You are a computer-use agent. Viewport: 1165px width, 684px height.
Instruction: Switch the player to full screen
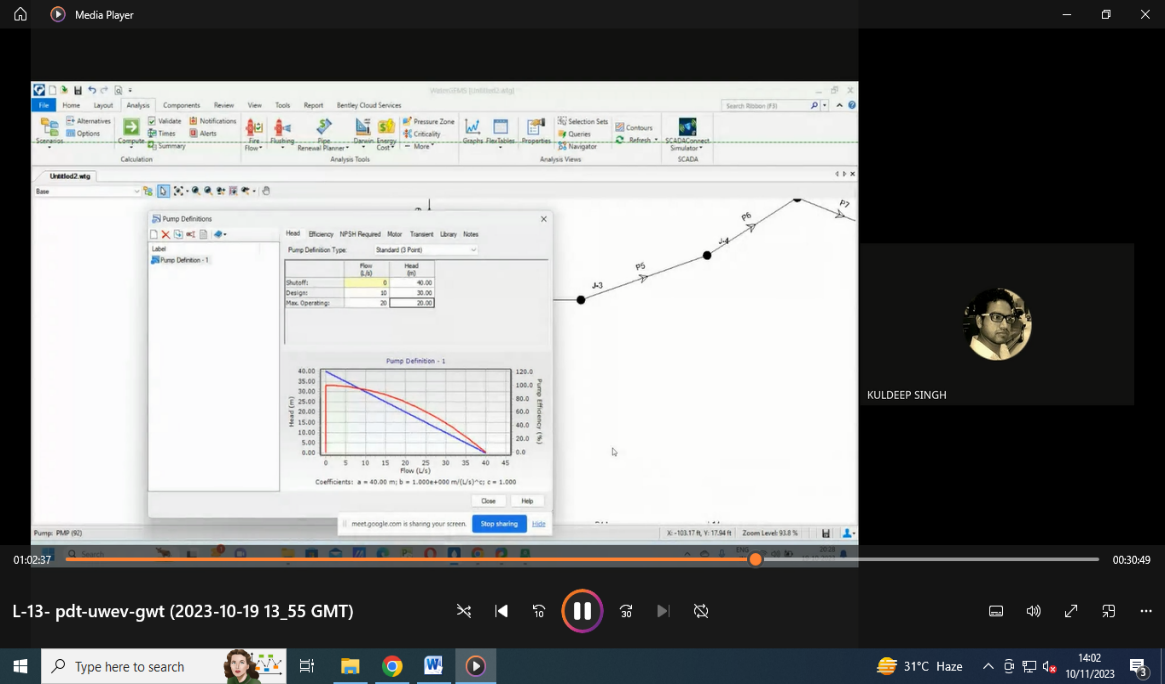tap(1071, 610)
